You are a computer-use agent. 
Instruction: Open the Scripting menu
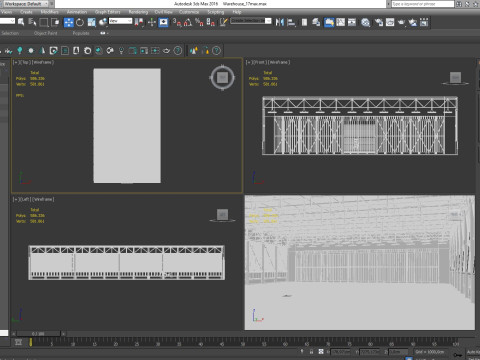click(216, 12)
